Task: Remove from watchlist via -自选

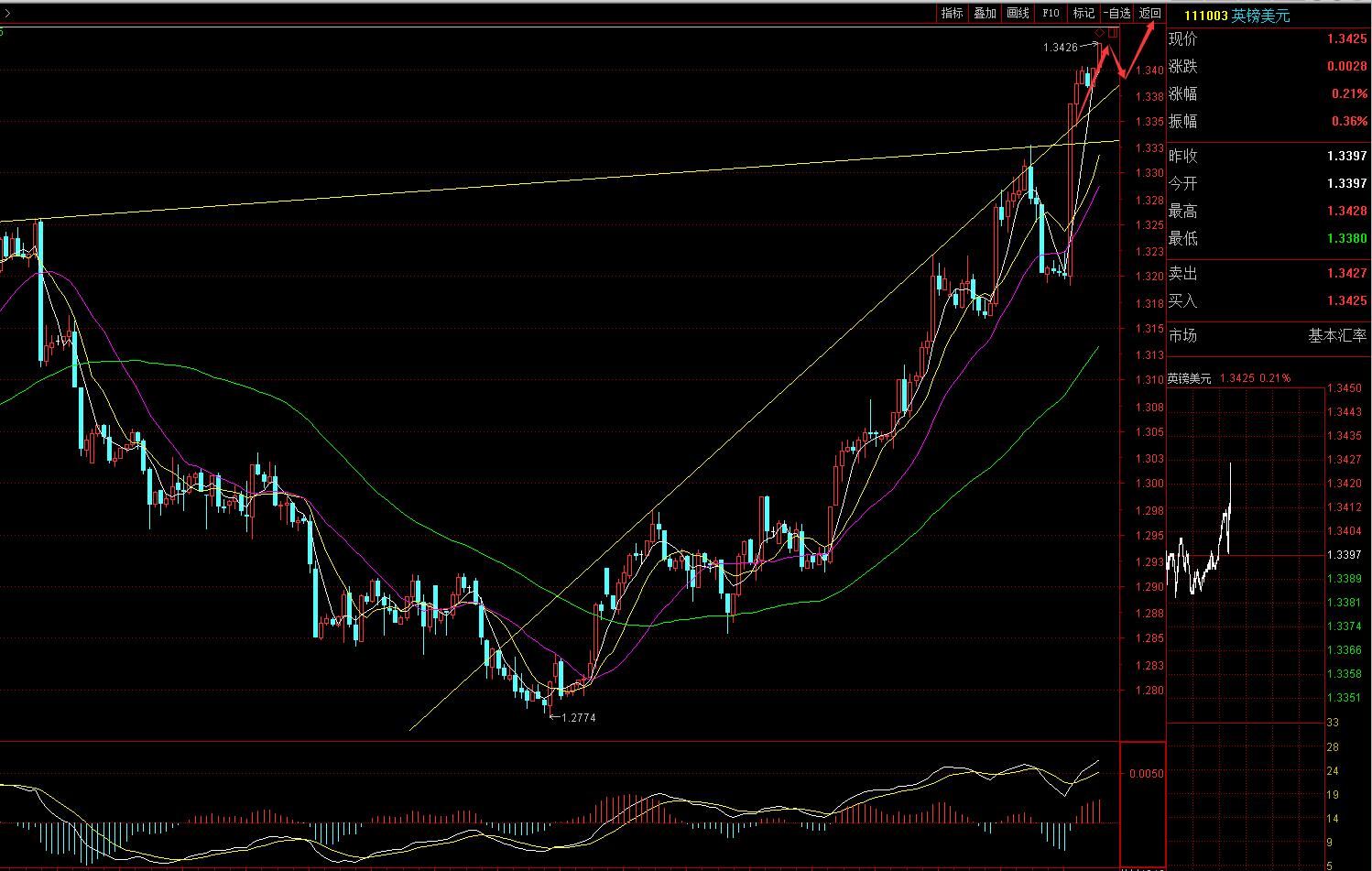Action: 1117,13
